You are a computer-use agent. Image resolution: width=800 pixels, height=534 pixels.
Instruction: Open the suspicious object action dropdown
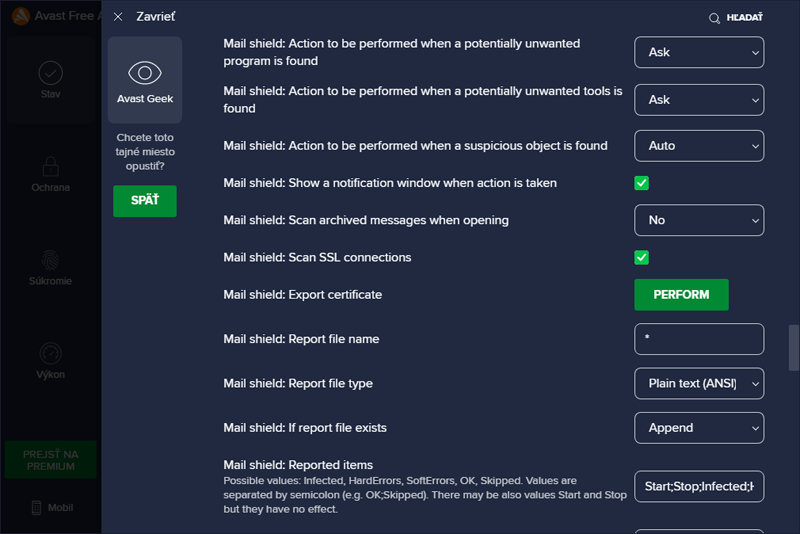pos(699,146)
